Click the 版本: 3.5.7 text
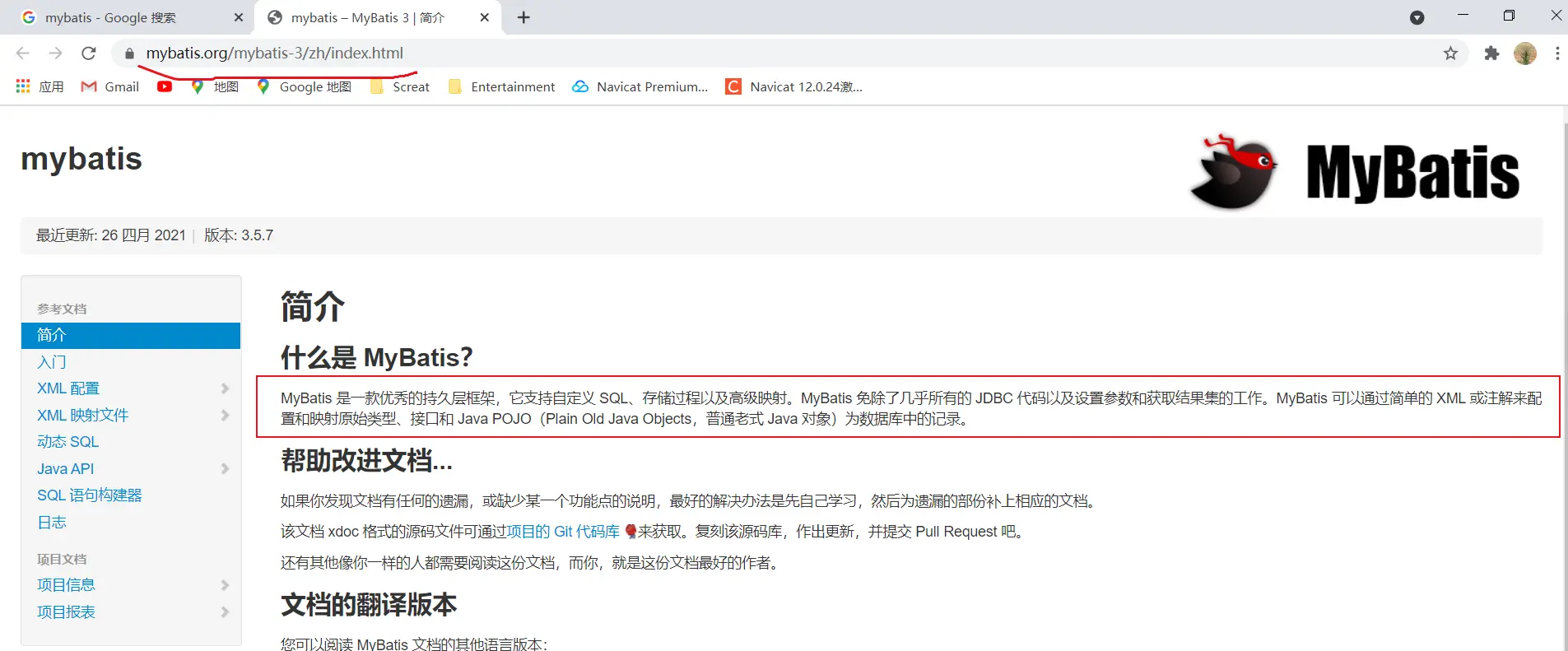The width and height of the screenshot is (1568, 651). click(x=239, y=235)
